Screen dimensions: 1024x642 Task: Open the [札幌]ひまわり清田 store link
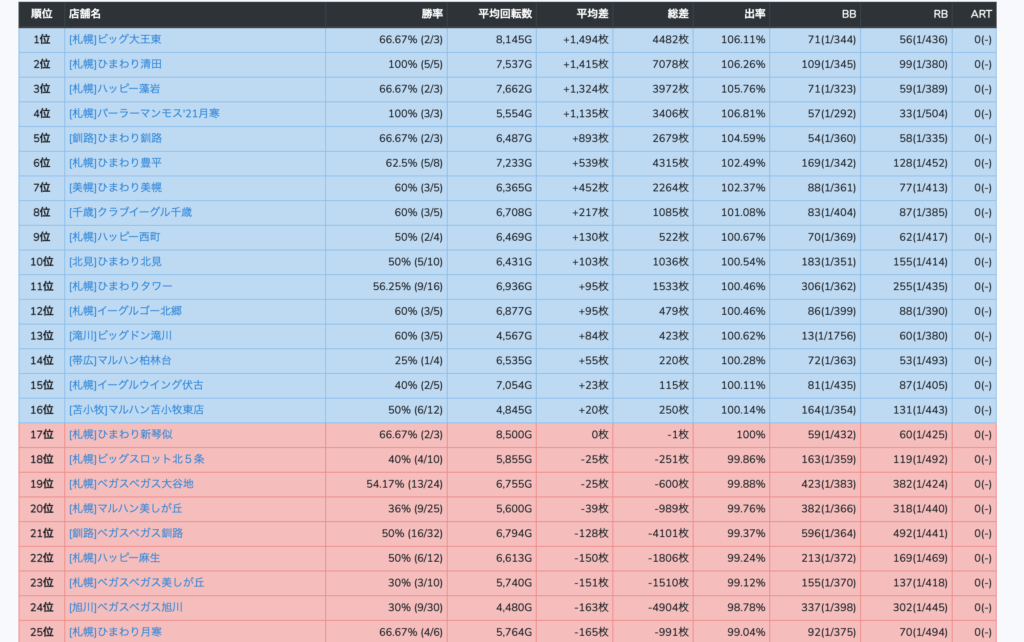[115, 64]
